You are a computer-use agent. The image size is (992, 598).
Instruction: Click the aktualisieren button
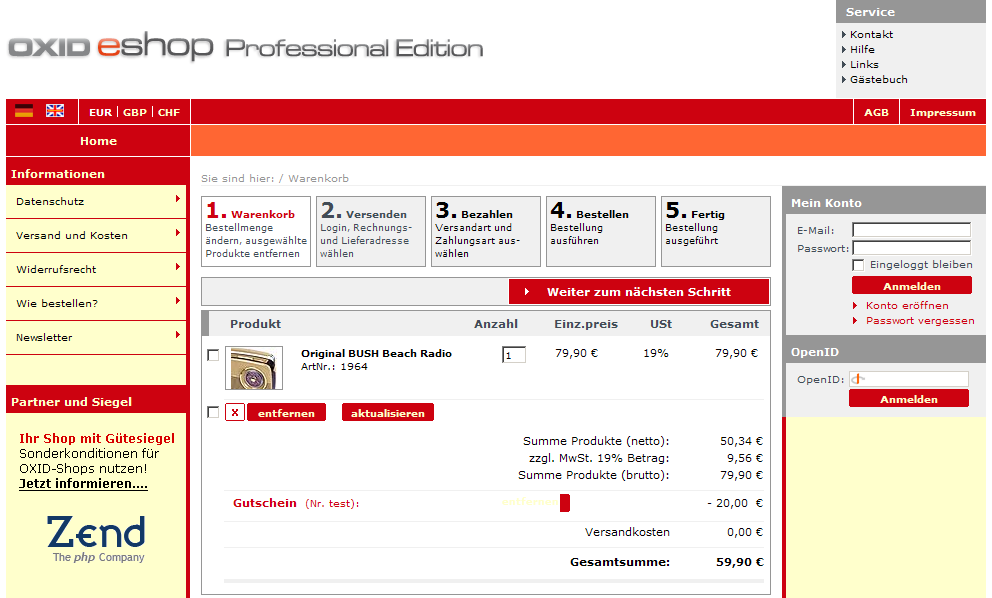point(388,413)
